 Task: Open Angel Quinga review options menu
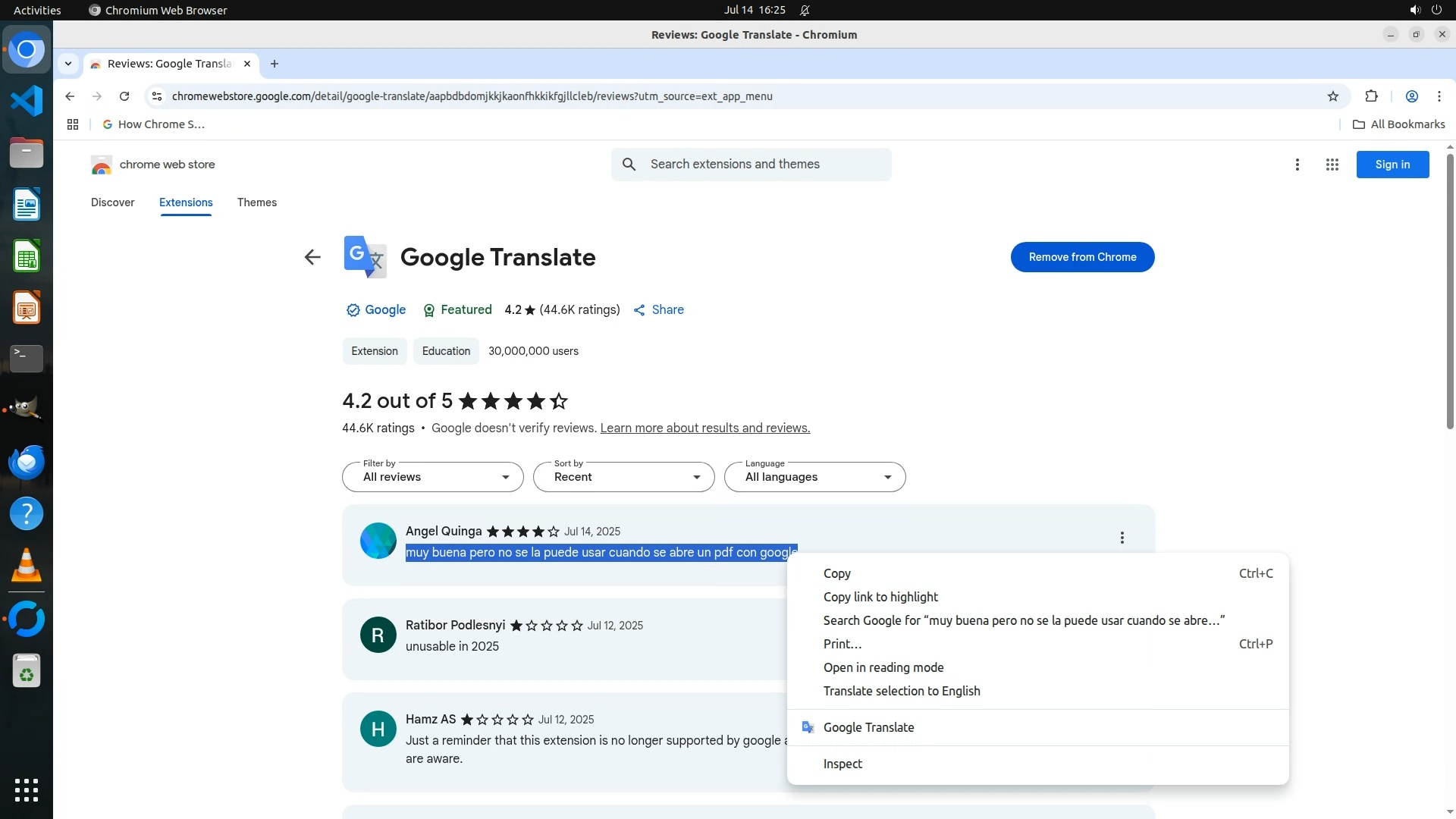click(1122, 538)
